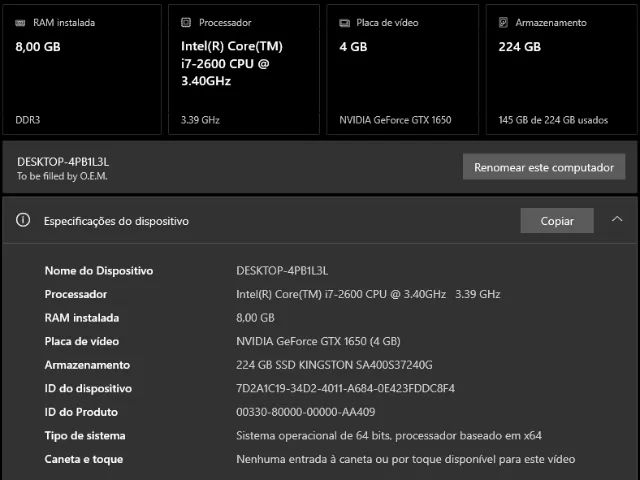Click Intel(R) Core(TM) i7-2600 value in specifications list

[368, 294]
